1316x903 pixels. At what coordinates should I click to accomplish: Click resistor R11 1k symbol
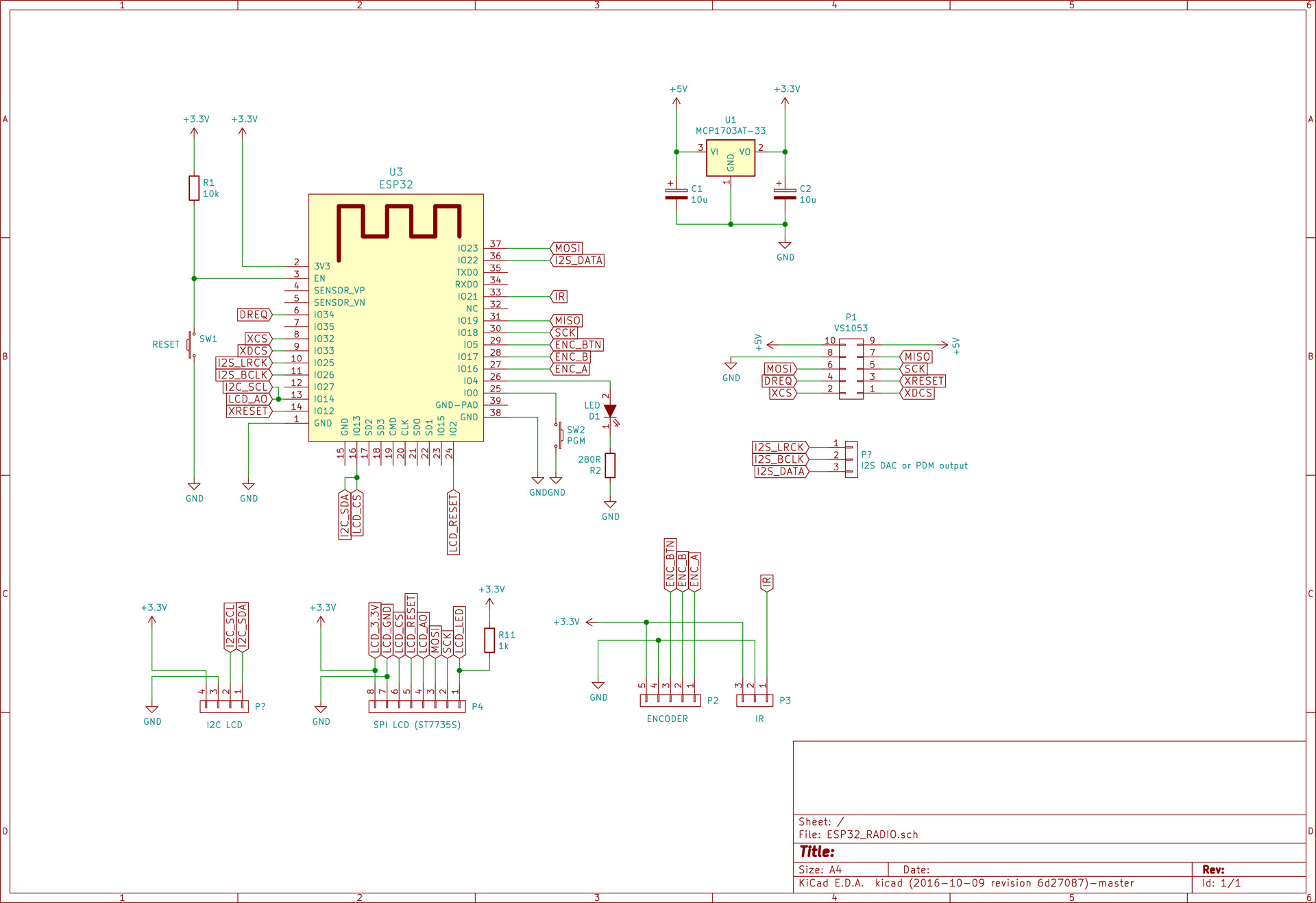489,640
